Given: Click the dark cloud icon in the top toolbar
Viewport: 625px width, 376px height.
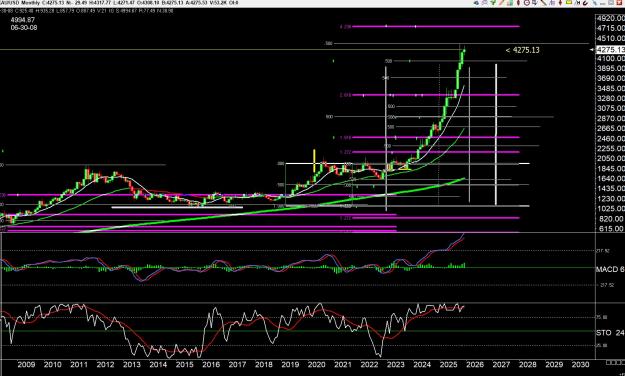Looking at the screenshot, I should (476, 2).
